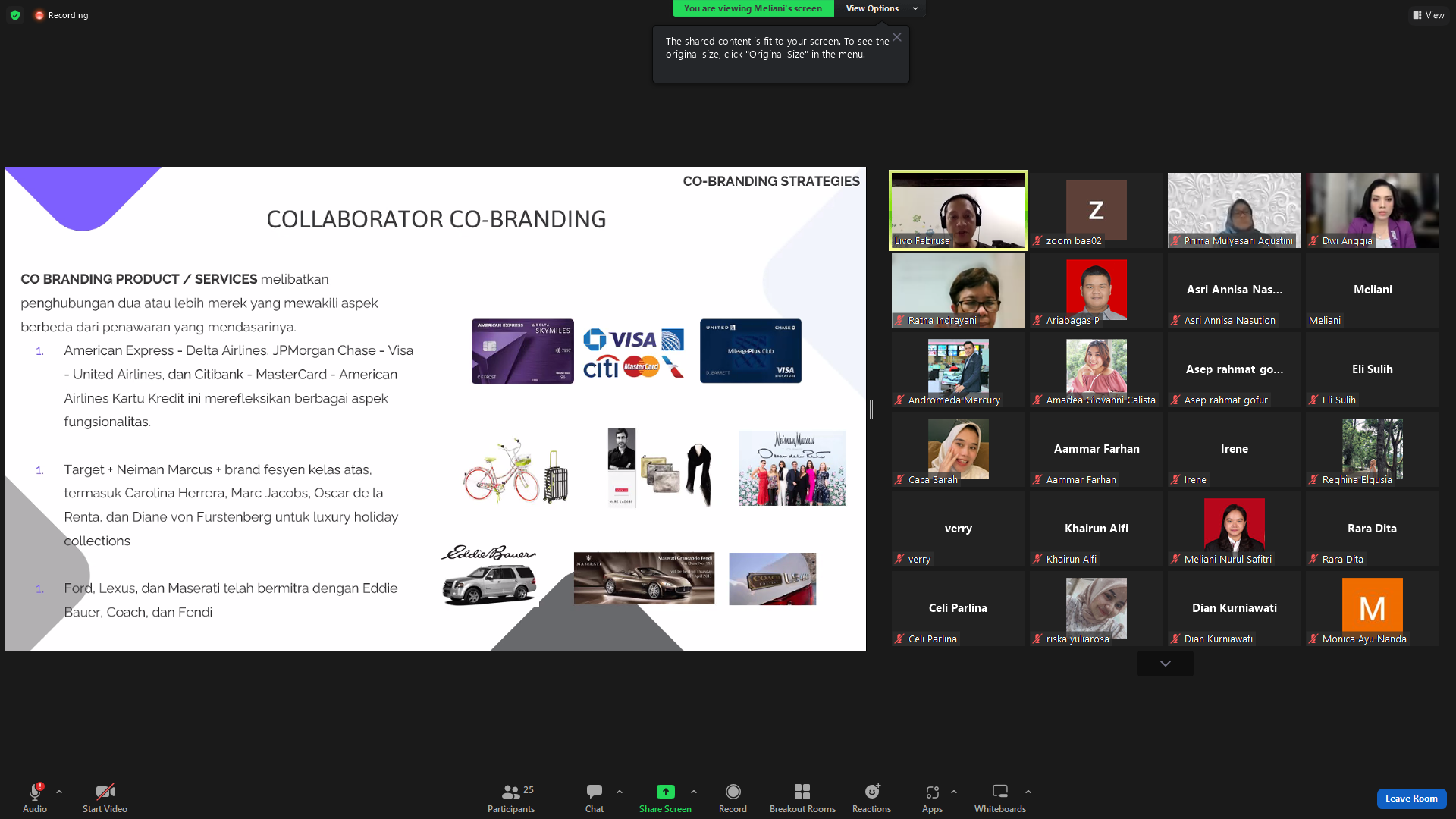Select Dian Kurniawati's participant tile
1456x819 pixels.
point(1235,608)
